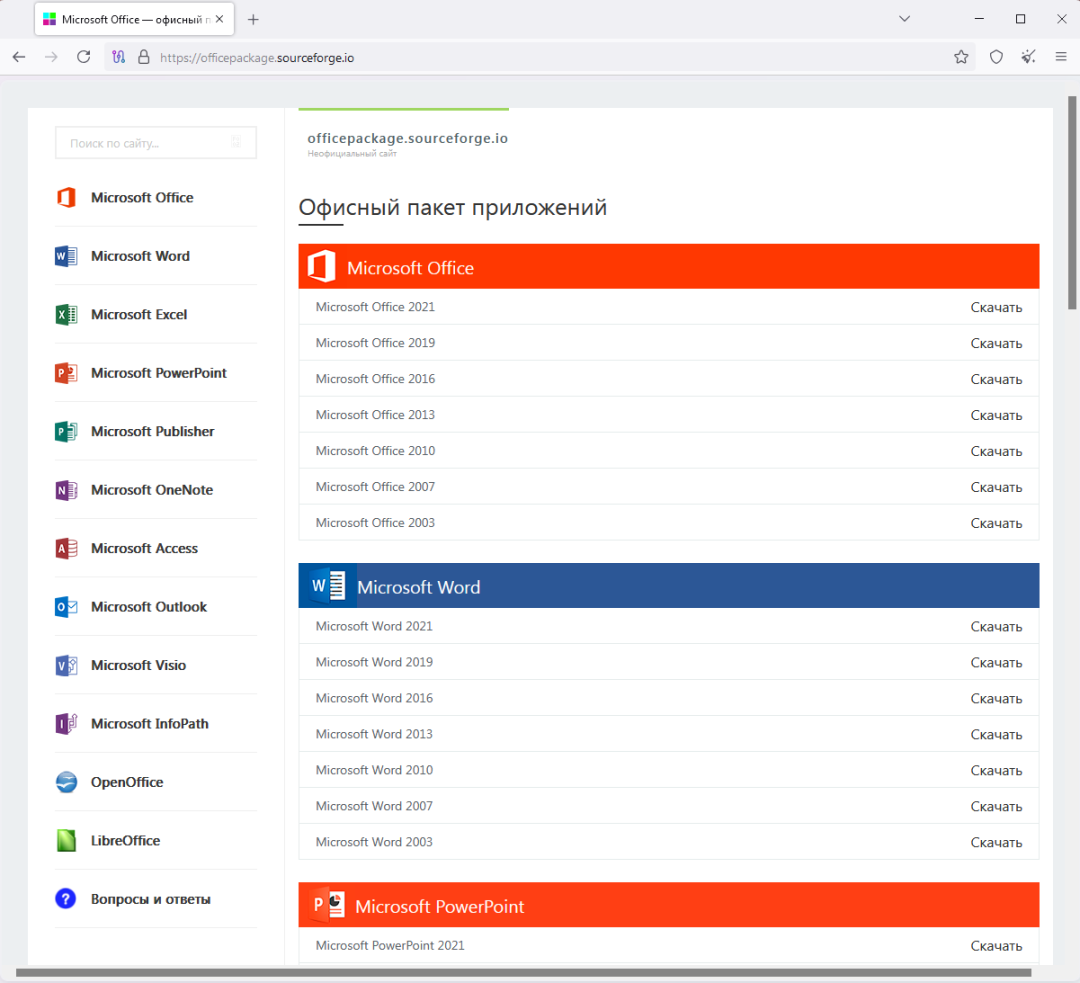The width and height of the screenshot is (1080, 983).
Task: Open Microsoft OneNote sidebar menu link
Action: click(x=152, y=490)
